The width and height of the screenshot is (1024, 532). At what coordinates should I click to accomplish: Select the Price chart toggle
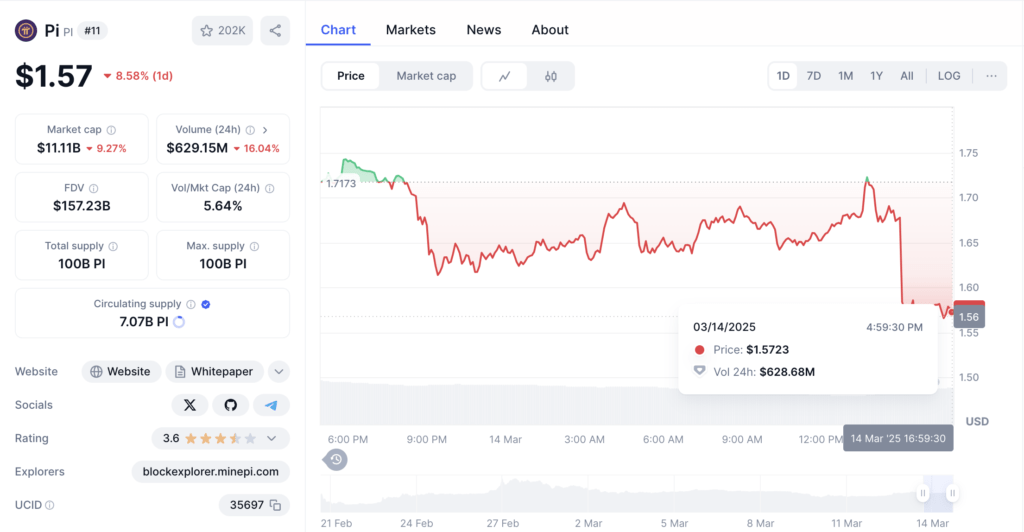point(351,76)
